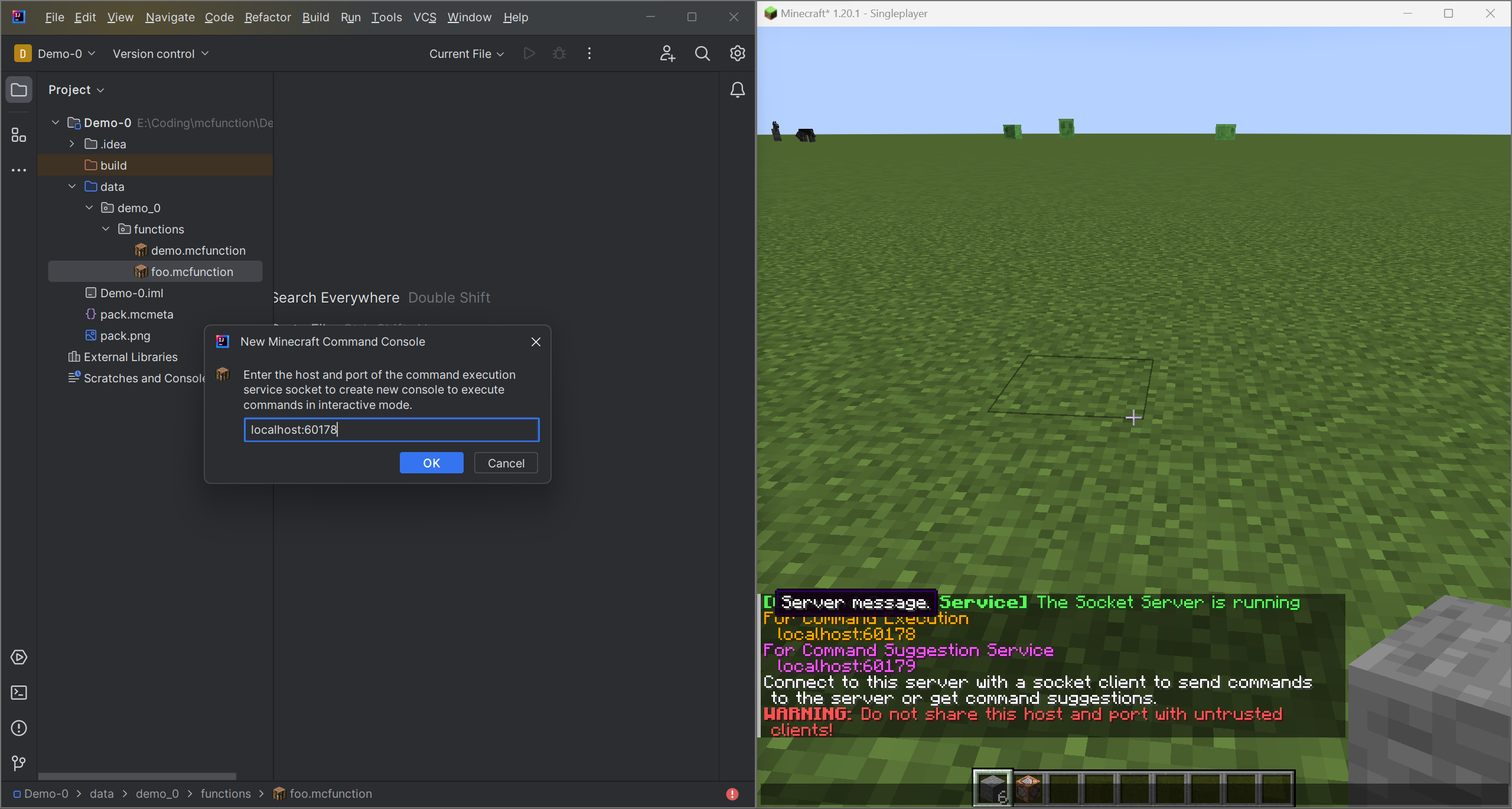Open the Navigate menu
The width and height of the screenshot is (1512, 809).
[170, 17]
